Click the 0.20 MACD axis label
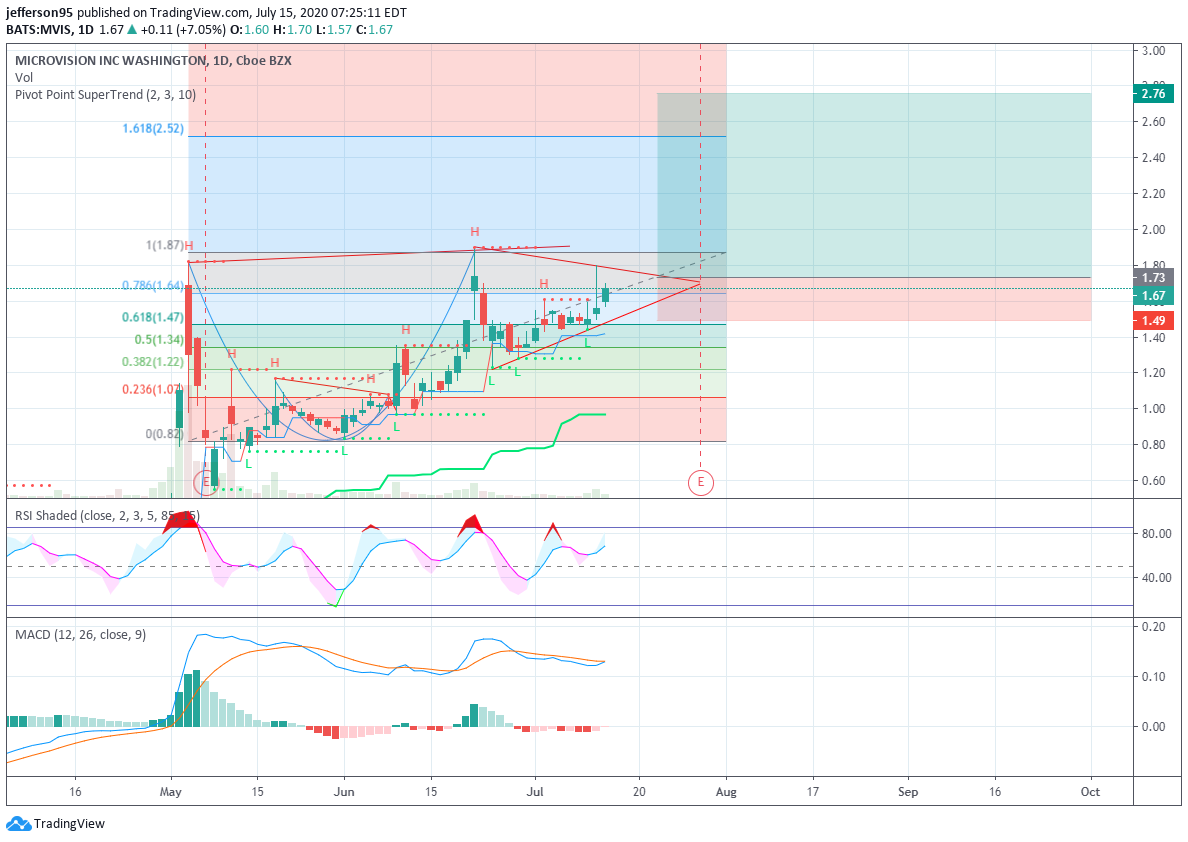 (1153, 627)
